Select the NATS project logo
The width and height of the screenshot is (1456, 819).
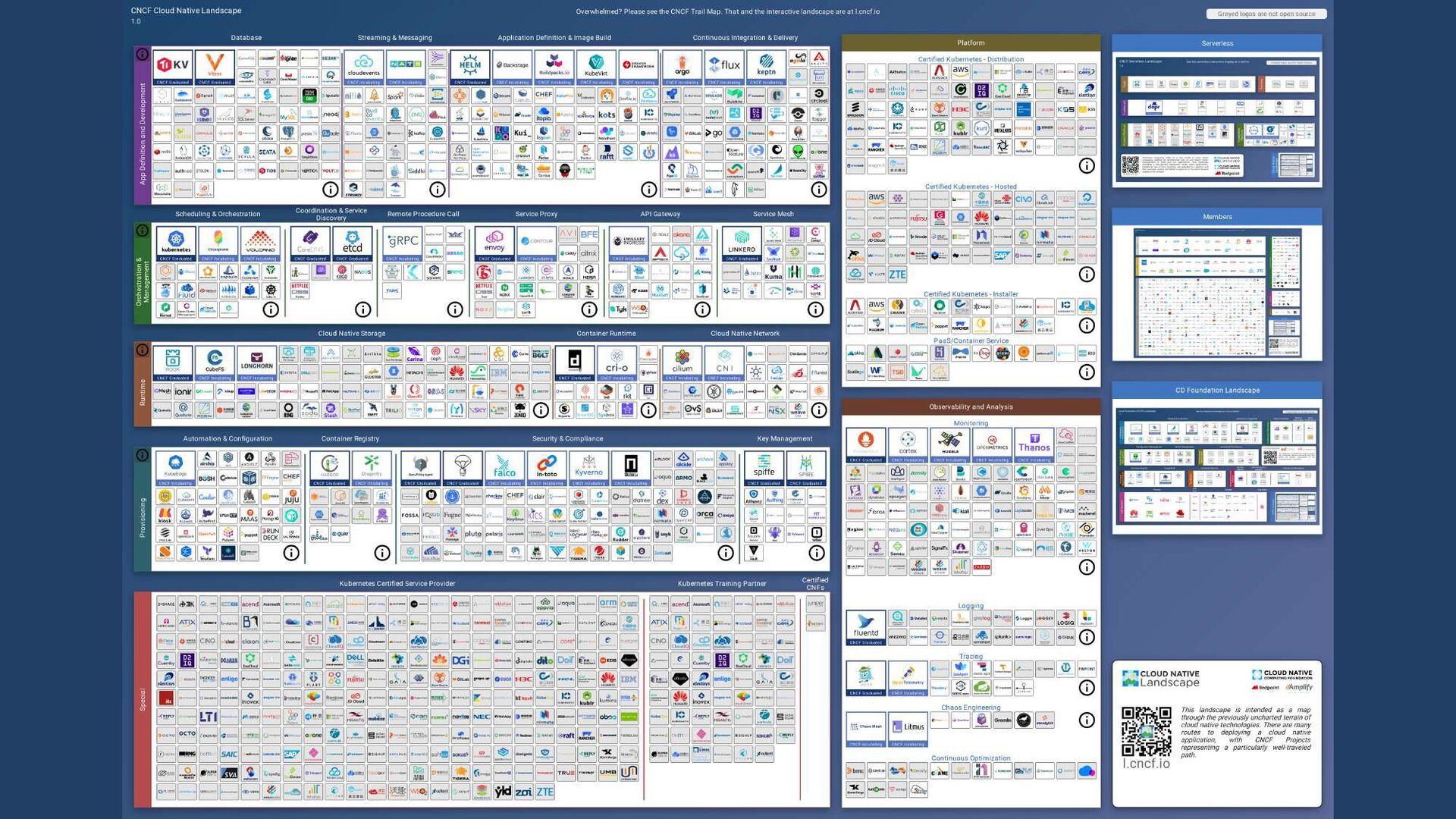click(406, 67)
